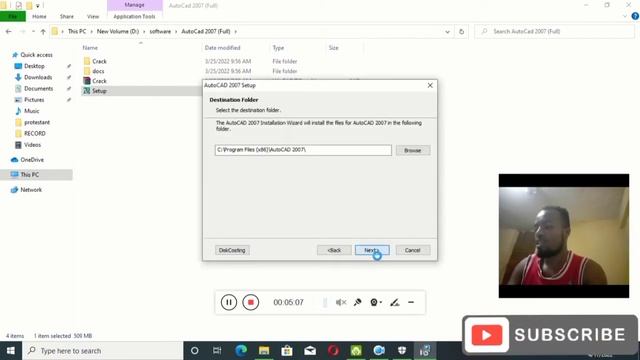Viewport: 640px width, 360px height.
Task: Open Microsoft Store from taskbar
Action: coord(287,351)
